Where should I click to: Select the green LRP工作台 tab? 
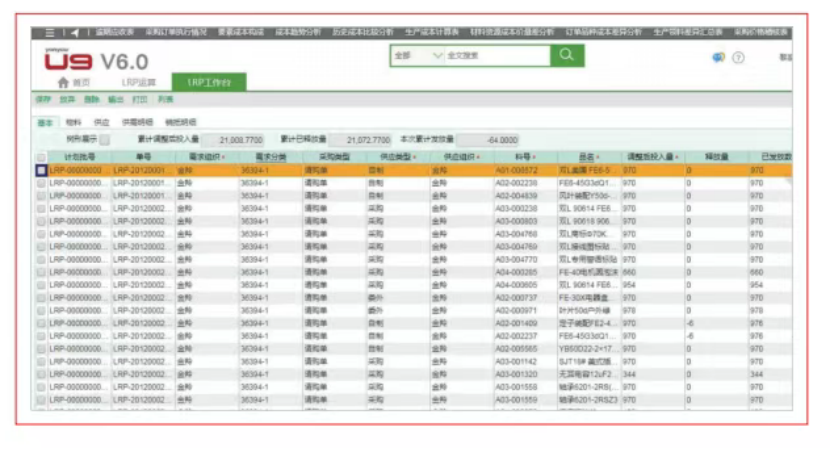click(209, 83)
